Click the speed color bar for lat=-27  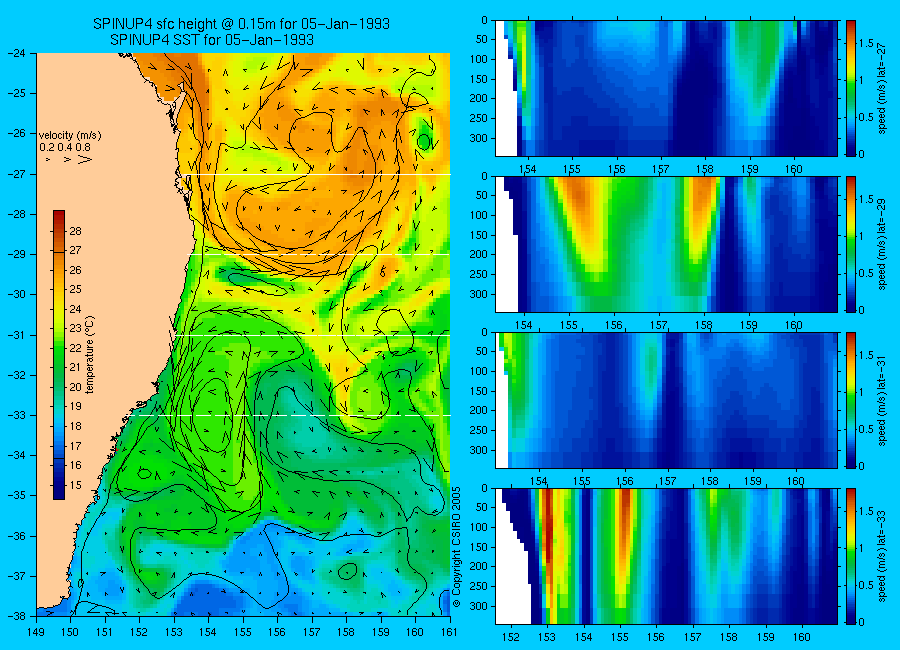[x=851, y=88]
